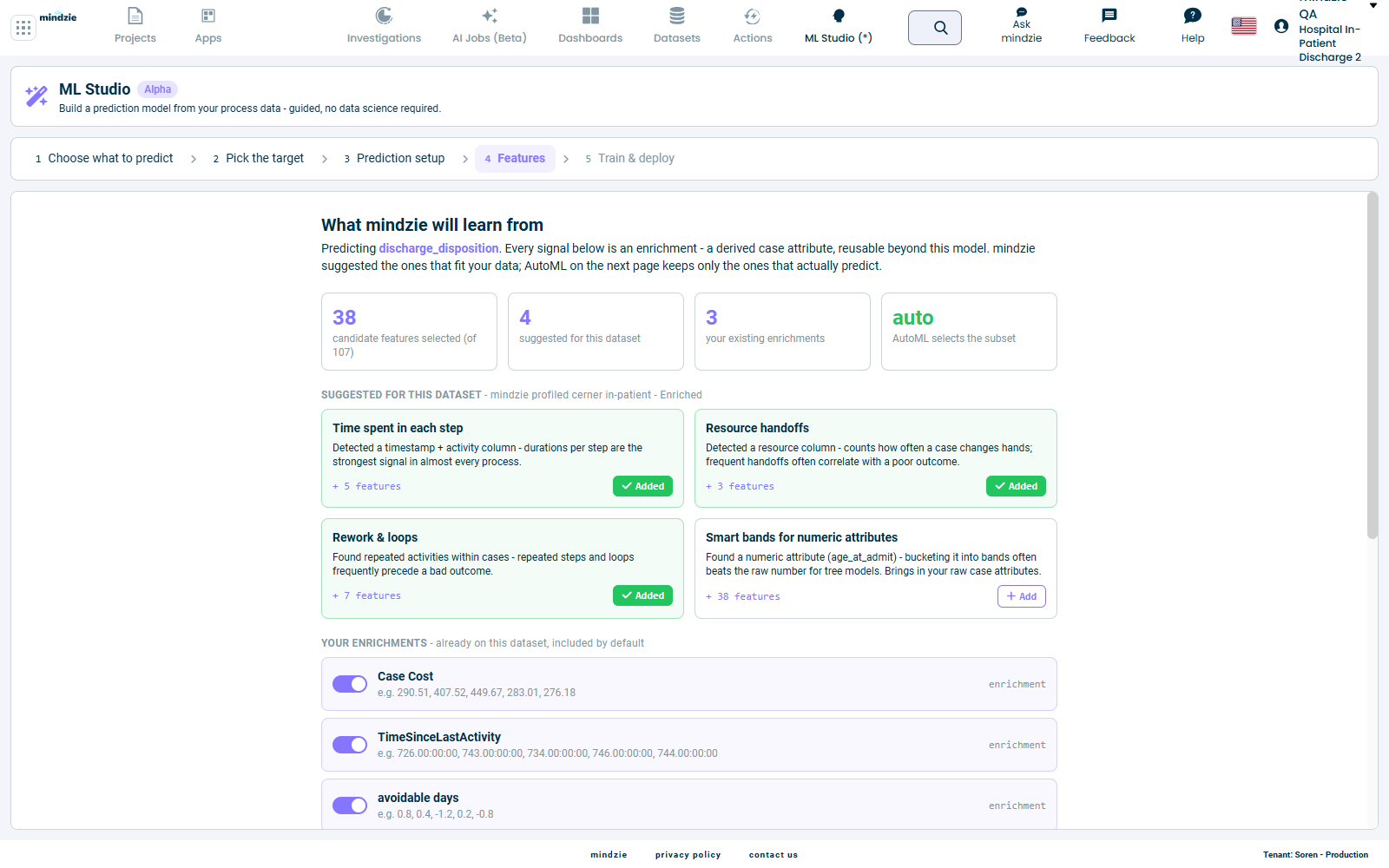
Task: Select the ML Studio head icon
Action: point(839,16)
